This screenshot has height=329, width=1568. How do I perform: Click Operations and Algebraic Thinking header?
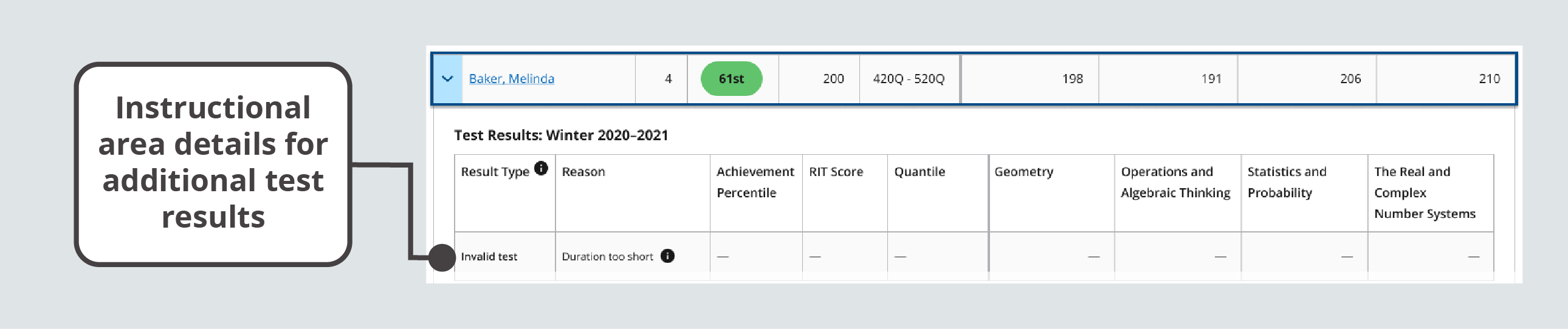coord(1175,182)
